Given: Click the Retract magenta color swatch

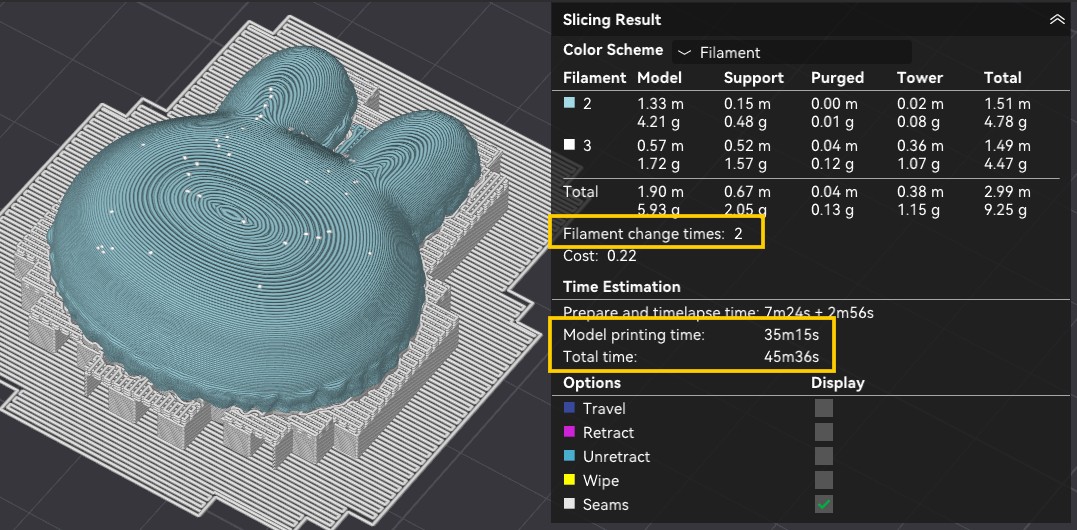Looking at the screenshot, I should [x=569, y=432].
